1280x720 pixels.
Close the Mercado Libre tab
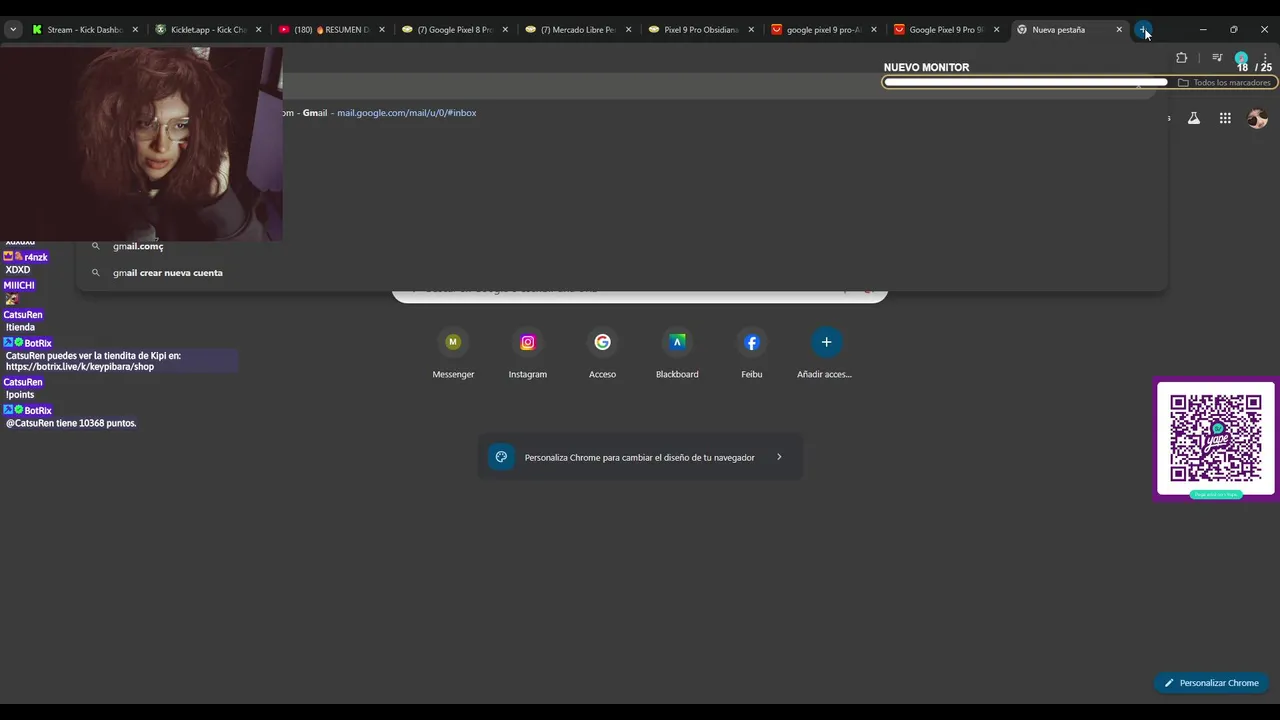[x=628, y=30]
